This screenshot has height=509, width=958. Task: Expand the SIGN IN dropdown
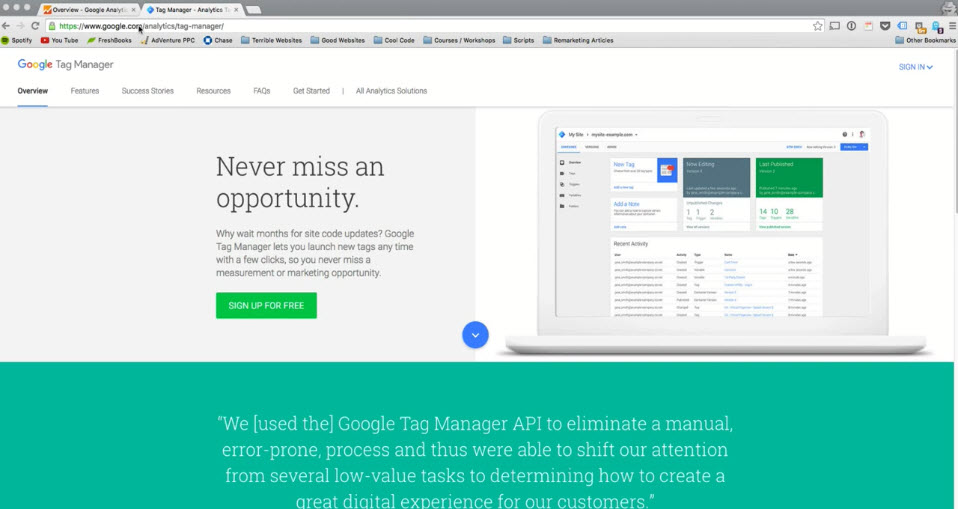[x=915, y=67]
